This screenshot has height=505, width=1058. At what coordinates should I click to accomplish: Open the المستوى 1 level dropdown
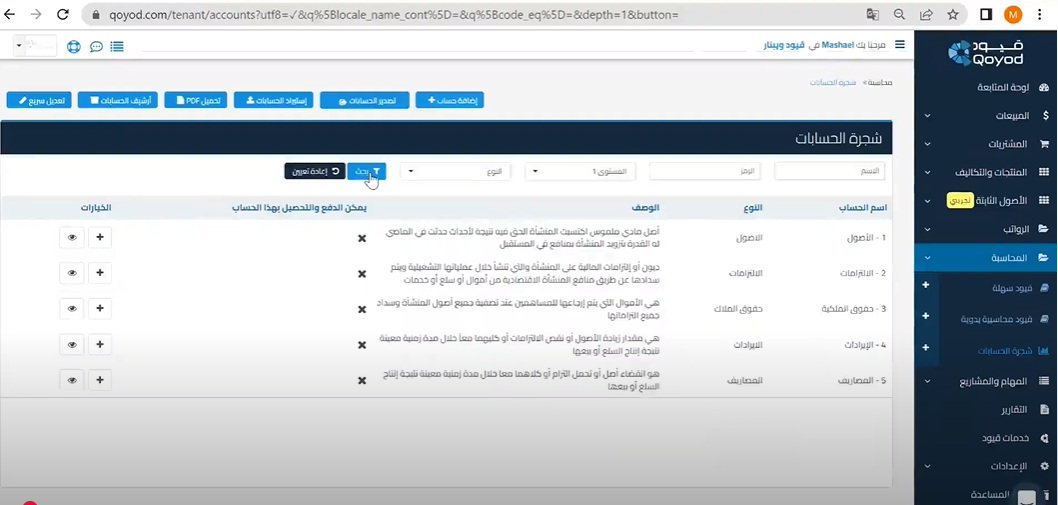(x=580, y=171)
